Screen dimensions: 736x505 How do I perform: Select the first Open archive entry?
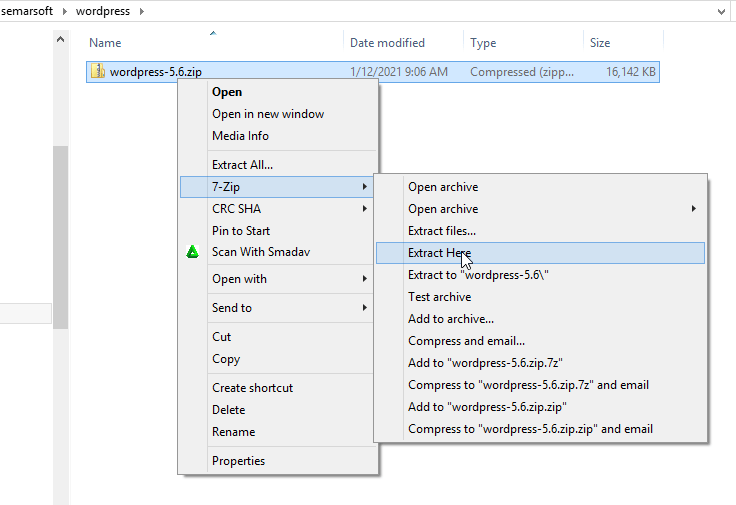pos(540,187)
